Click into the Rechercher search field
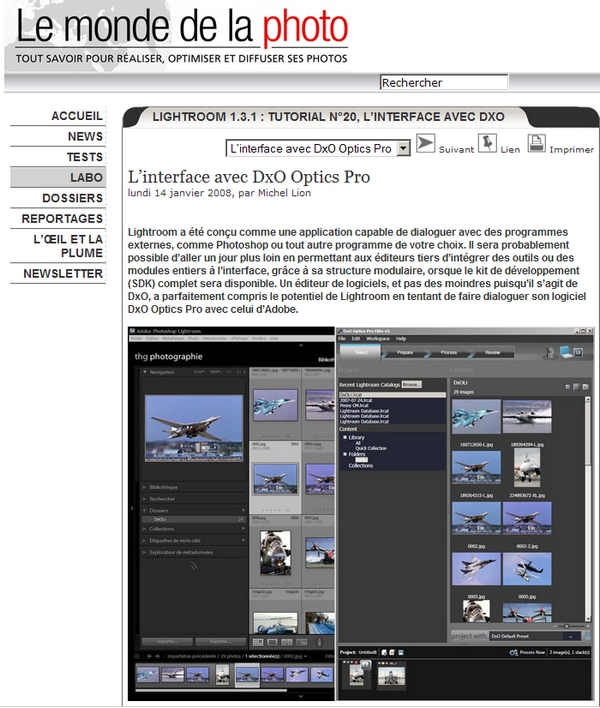Viewport: 600px width, 708px height. tap(444, 83)
